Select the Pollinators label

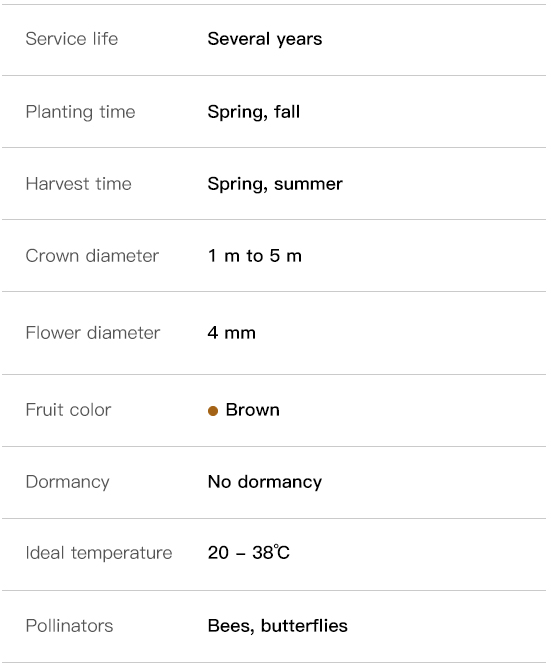pyautogui.click(x=69, y=626)
